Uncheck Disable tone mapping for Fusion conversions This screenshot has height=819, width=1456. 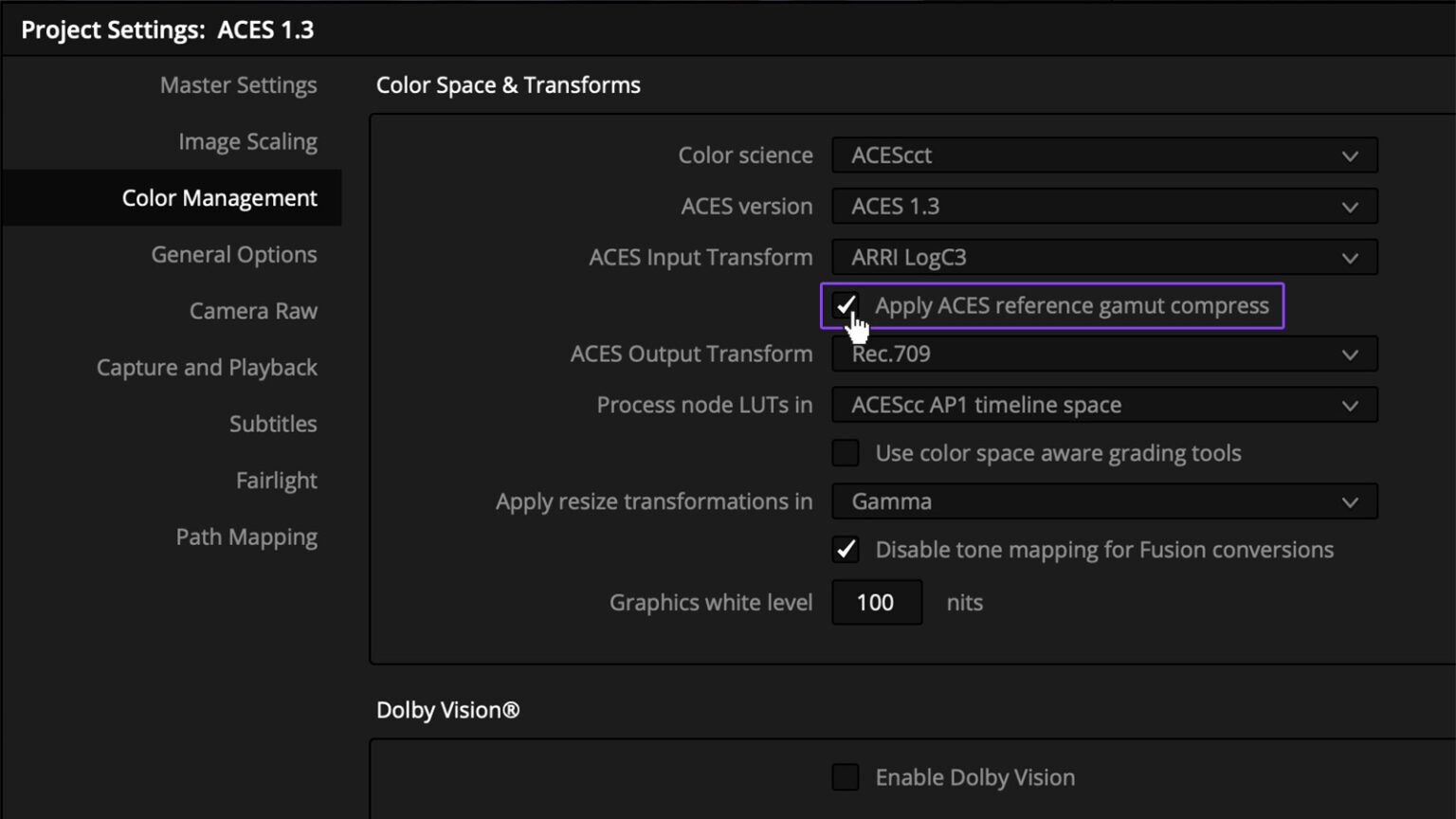(846, 550)
